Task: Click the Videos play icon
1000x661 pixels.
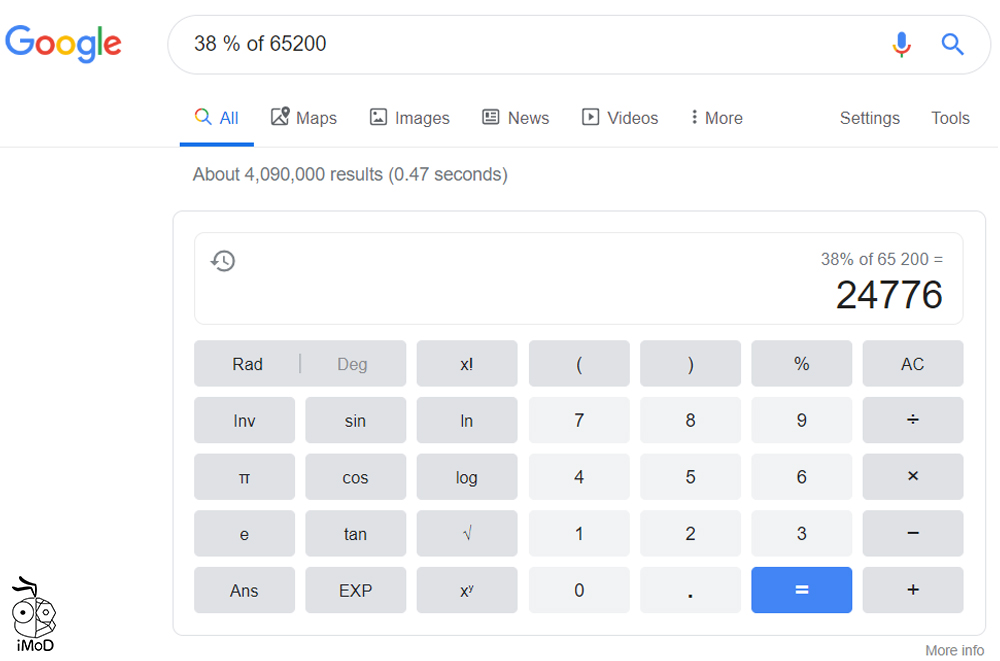Action: [x=590, y=117]
